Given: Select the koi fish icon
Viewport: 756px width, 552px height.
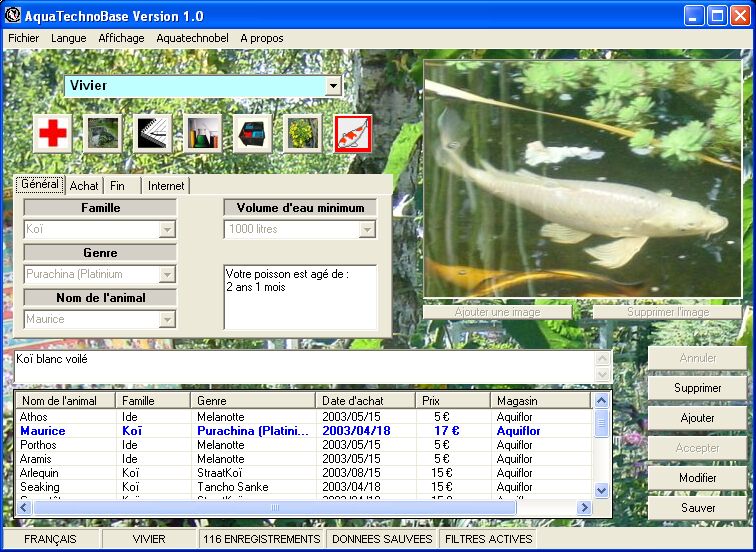Looking at the screenshot, I should point(352,133).
